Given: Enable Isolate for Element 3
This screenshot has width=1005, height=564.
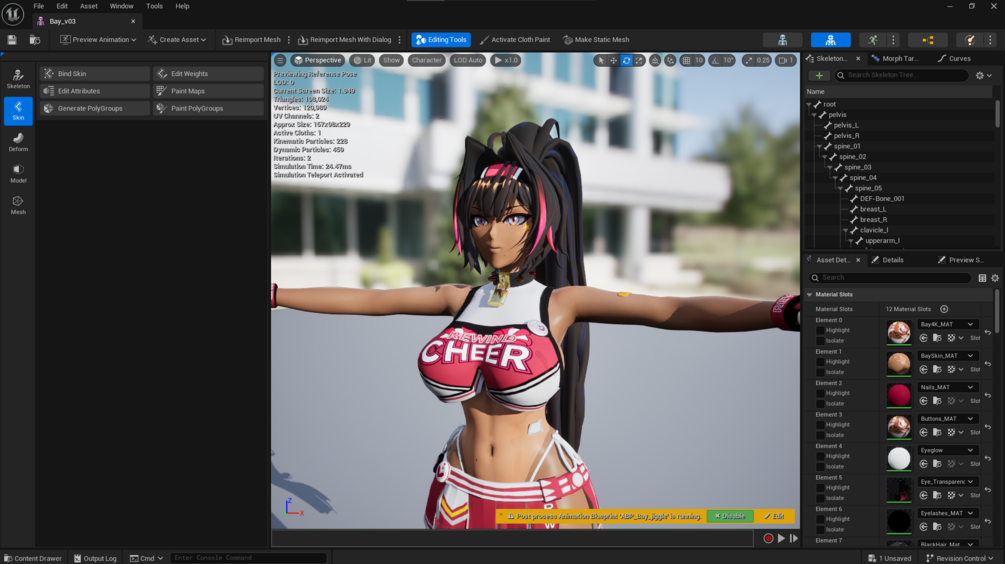Looking at the screenshot, I should pyautogui.click(x=820, y=435).
